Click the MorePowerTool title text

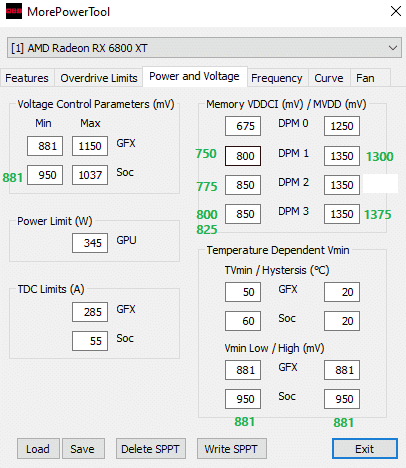point(68,12)
